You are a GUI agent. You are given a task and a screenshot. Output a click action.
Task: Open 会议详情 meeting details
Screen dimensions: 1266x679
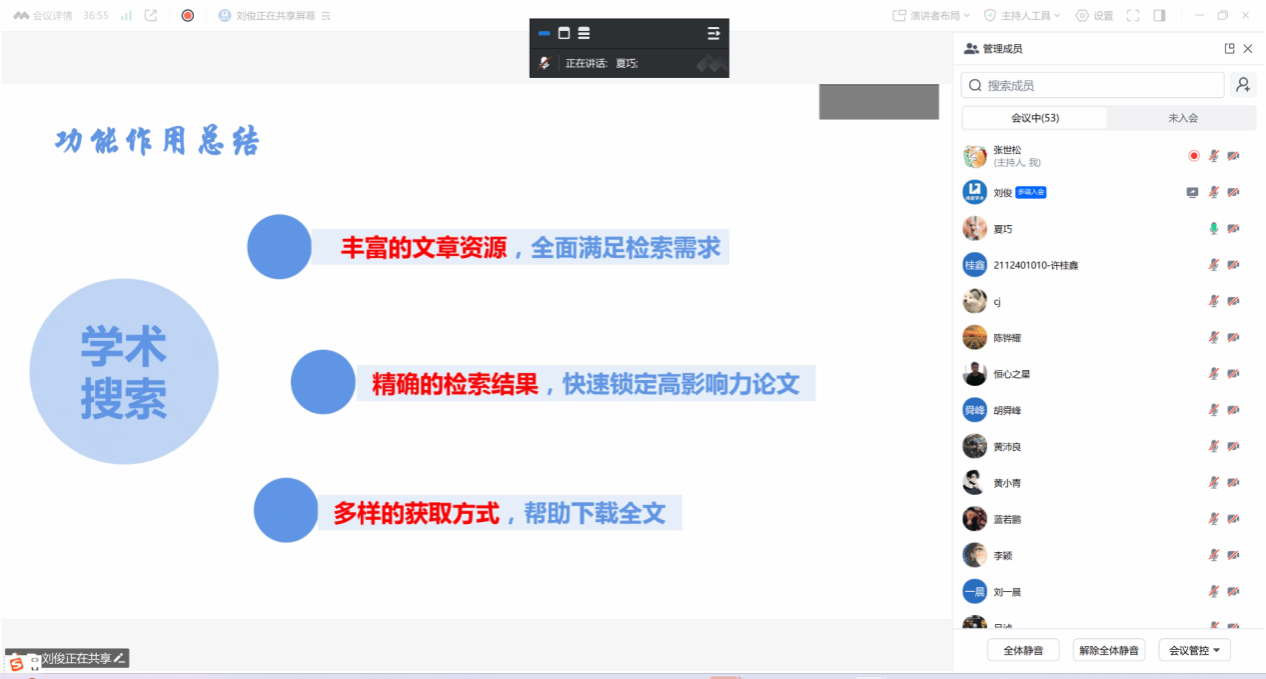point(43,16)
